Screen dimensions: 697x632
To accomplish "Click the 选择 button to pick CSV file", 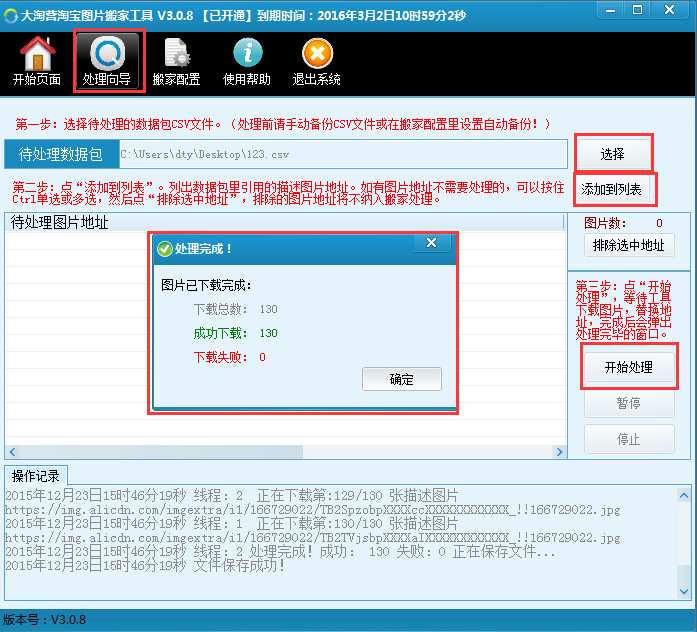I will (x=613, y=154).
